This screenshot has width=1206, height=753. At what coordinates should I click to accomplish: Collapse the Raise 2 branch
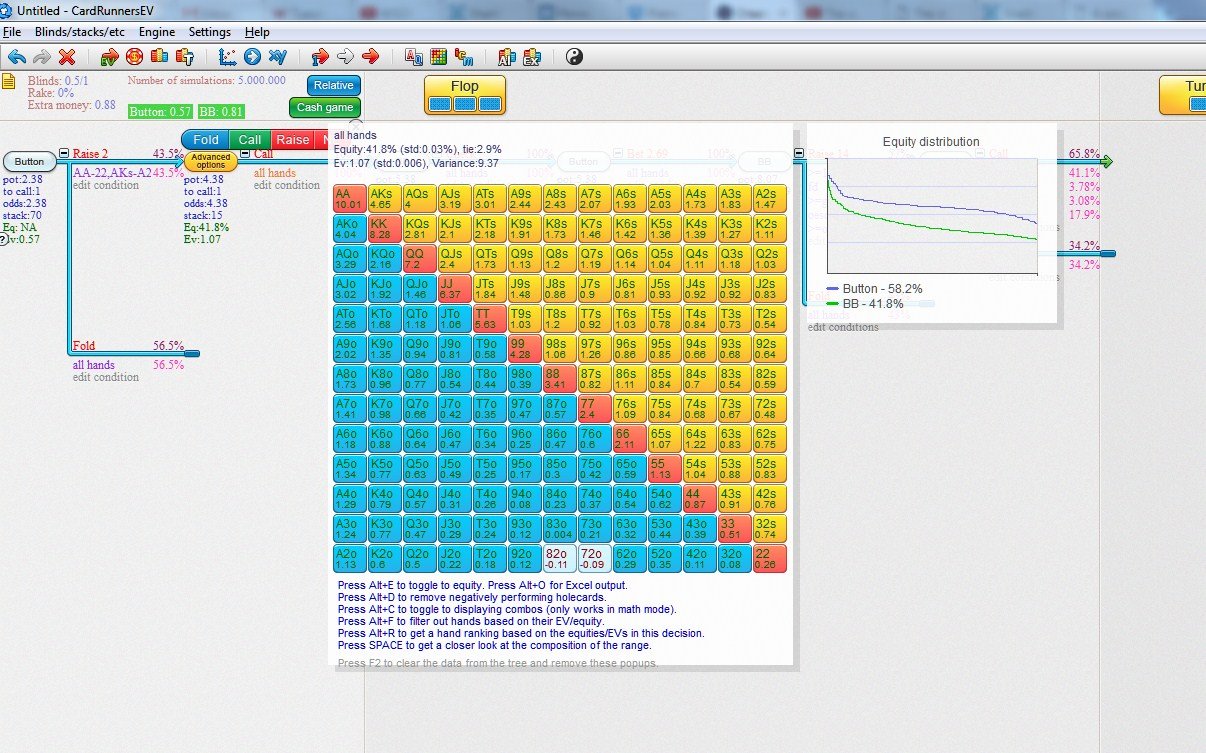click(x=64, y=154)
